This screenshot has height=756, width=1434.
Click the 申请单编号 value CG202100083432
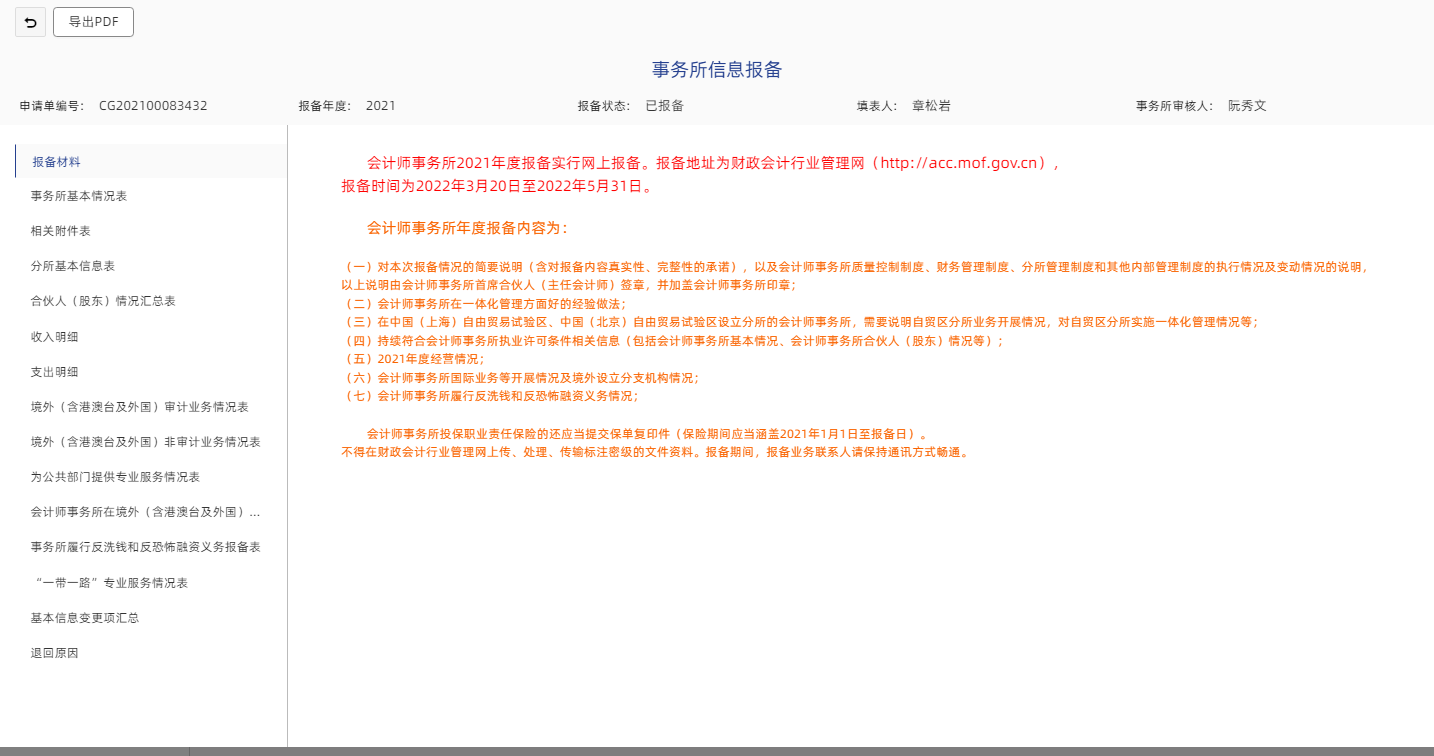(x=153, y=106)
